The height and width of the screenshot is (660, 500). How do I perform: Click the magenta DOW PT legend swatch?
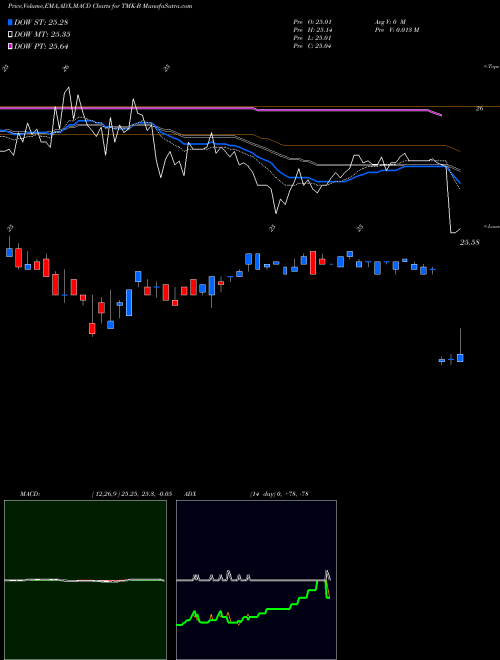(10, 46)
